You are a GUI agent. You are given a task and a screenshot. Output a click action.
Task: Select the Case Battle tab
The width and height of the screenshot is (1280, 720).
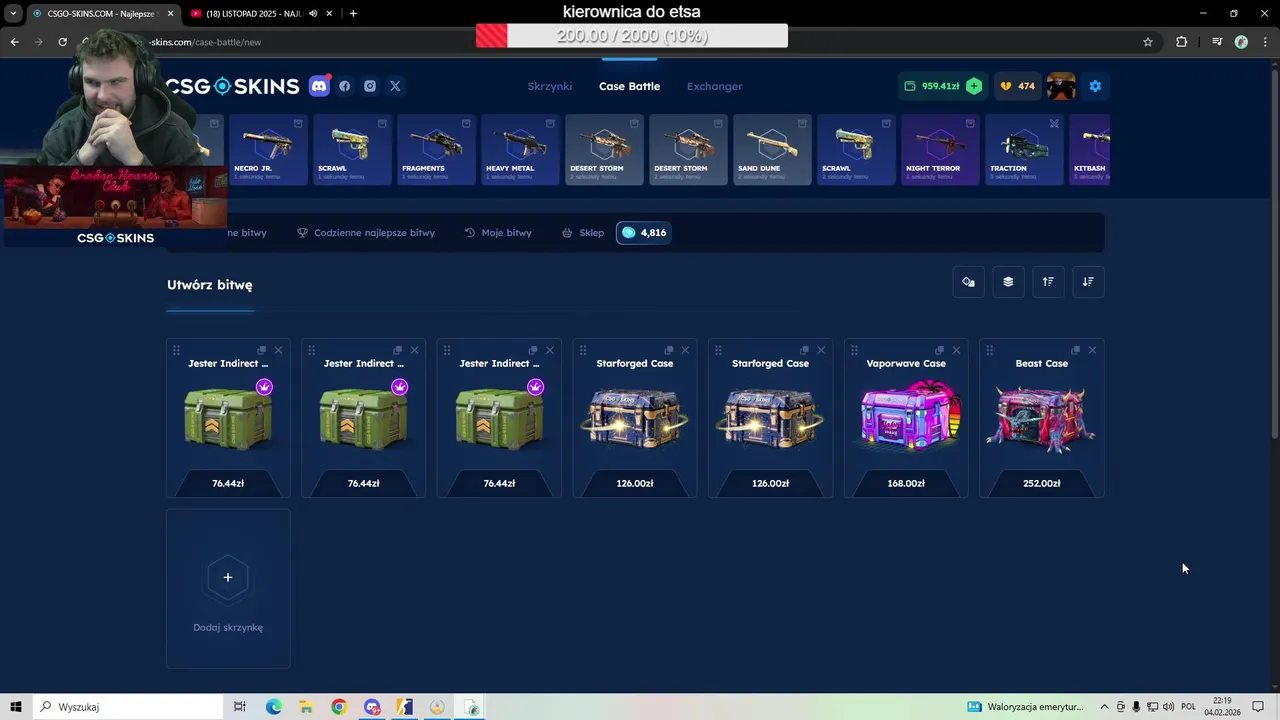629,86
